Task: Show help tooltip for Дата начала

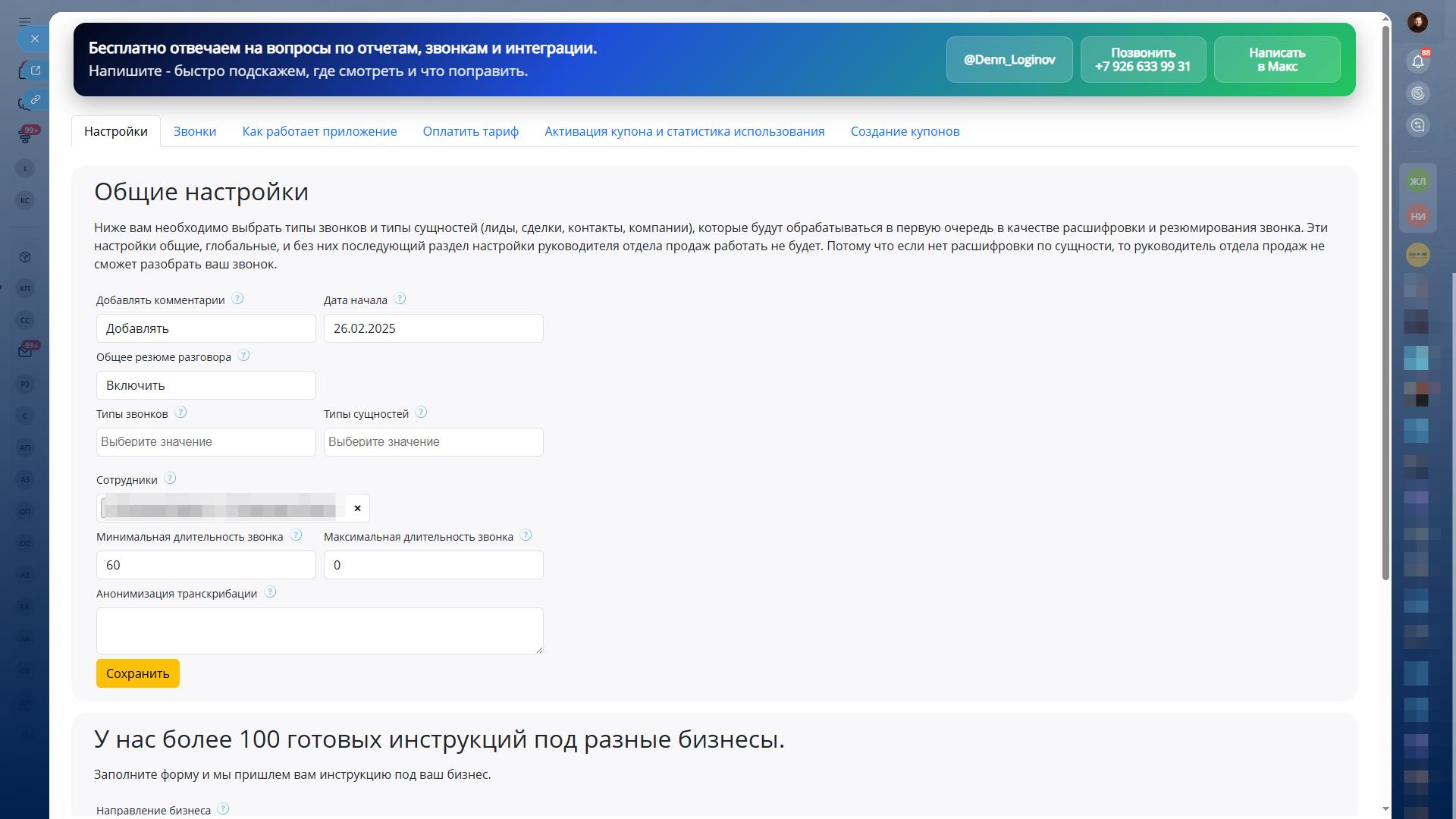Action: point(400,299)
